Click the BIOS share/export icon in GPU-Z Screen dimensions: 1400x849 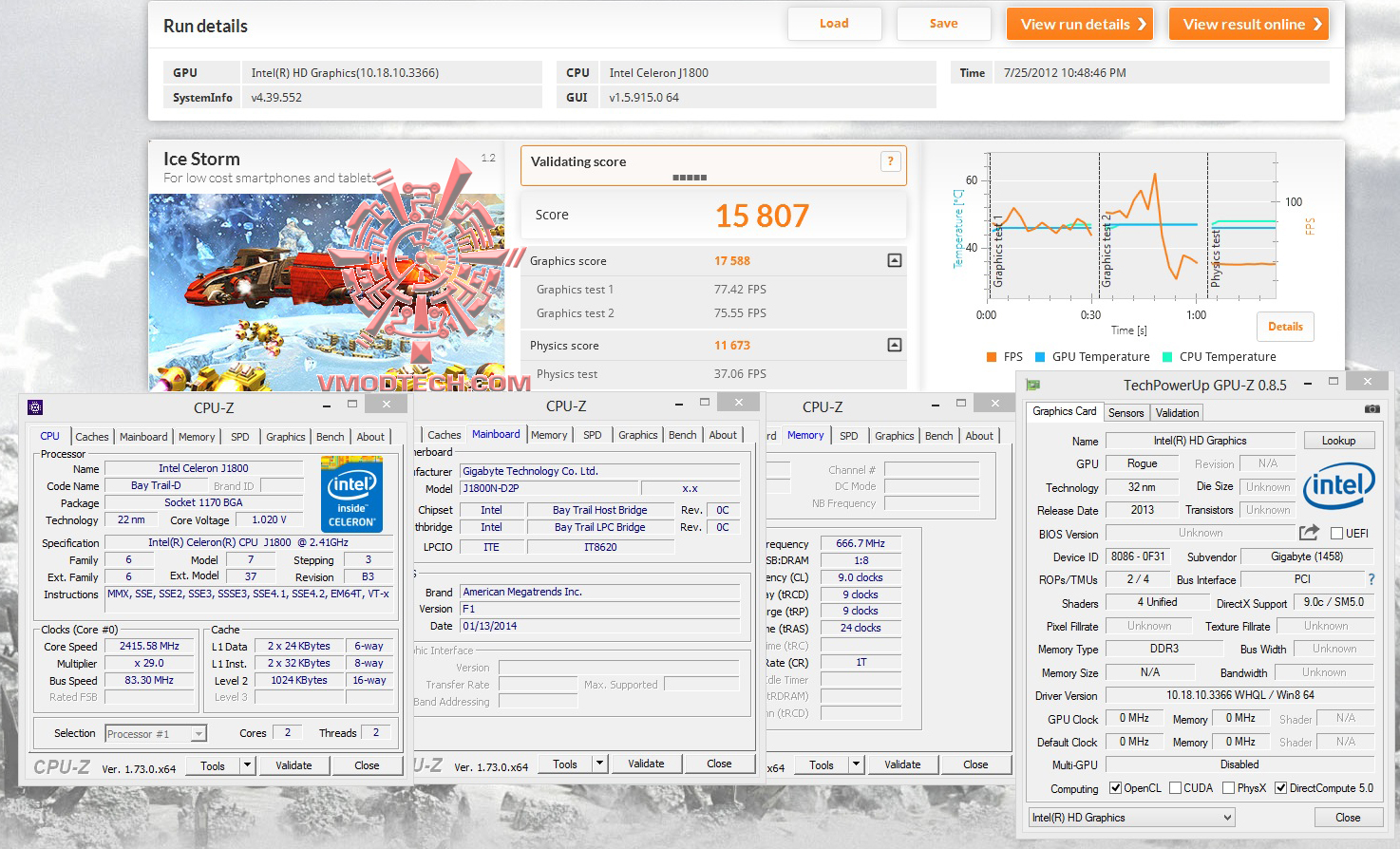coord(1309,533)
